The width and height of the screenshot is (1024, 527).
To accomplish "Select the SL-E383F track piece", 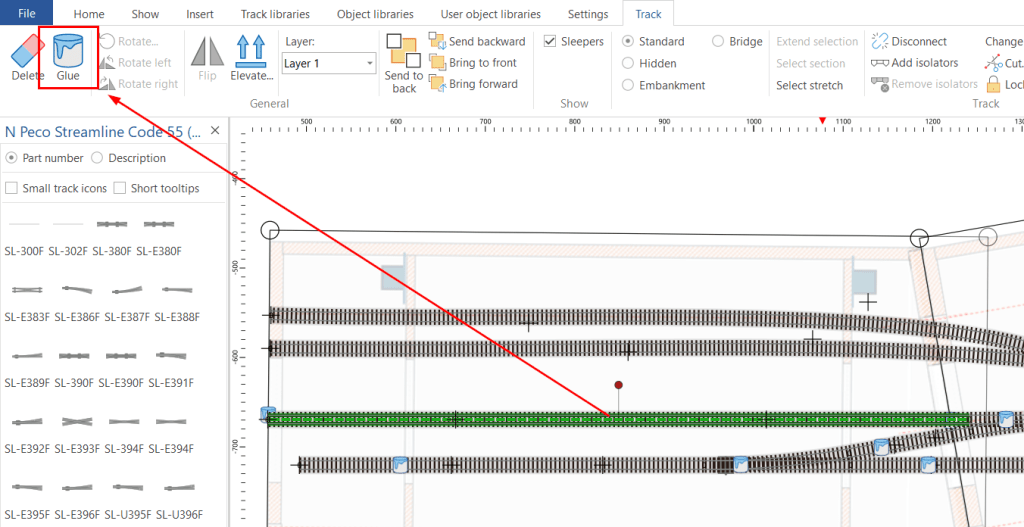I will pyautogui.click(x=27, y=291).
